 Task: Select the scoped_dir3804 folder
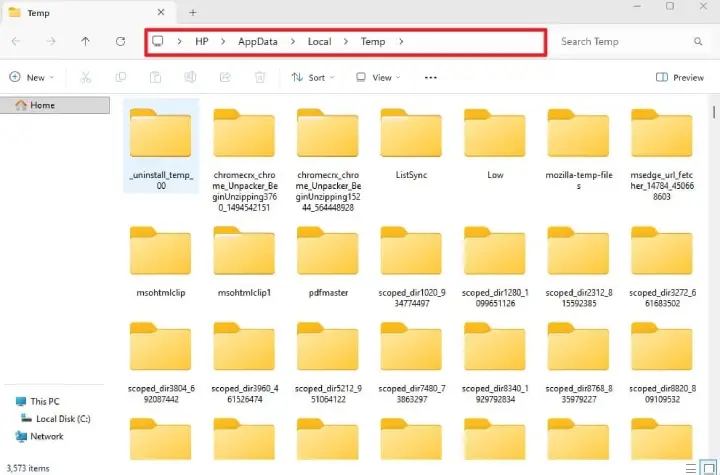(161, 363)
